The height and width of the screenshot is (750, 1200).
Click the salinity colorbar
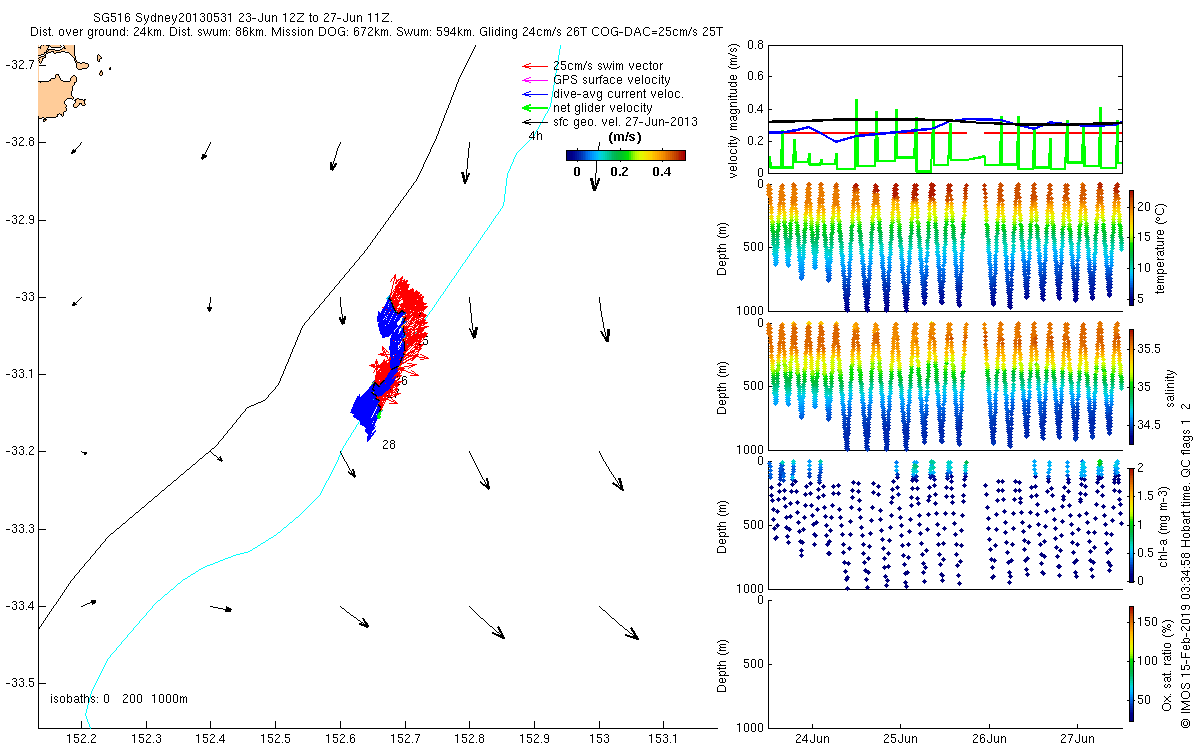point(1131,386)
